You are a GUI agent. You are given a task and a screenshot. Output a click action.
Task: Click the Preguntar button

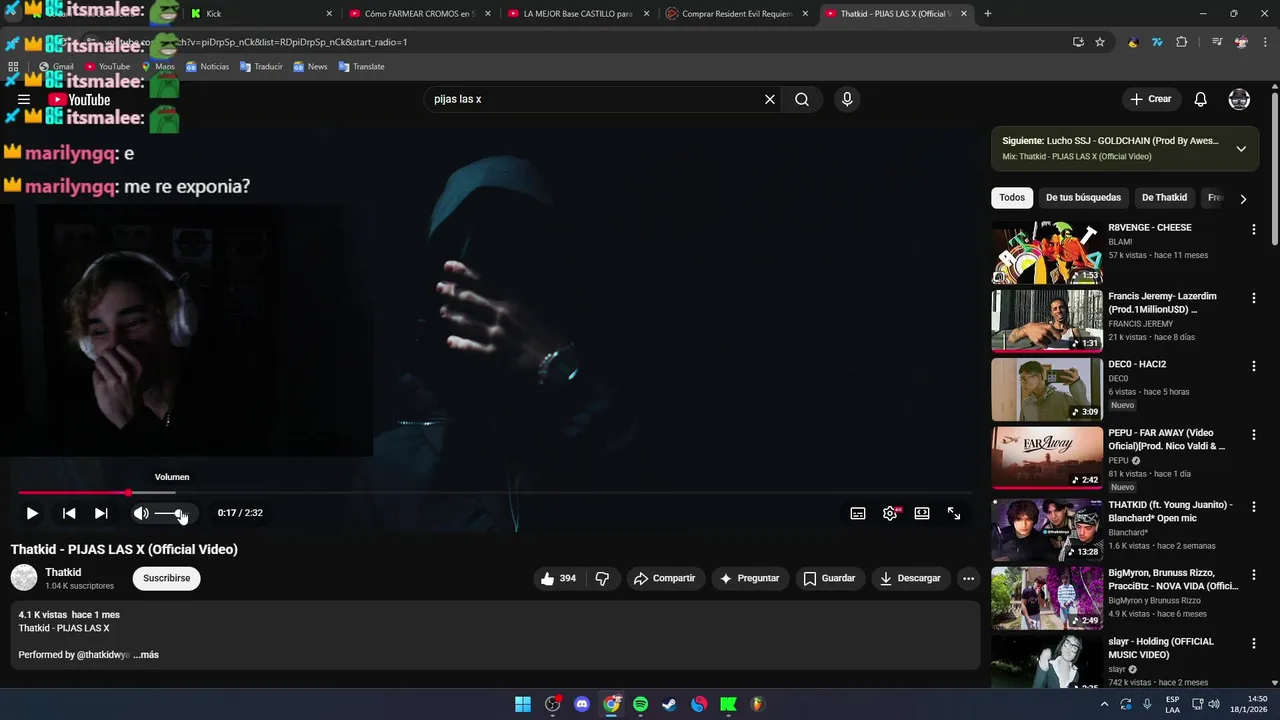(x=750, y=578)
